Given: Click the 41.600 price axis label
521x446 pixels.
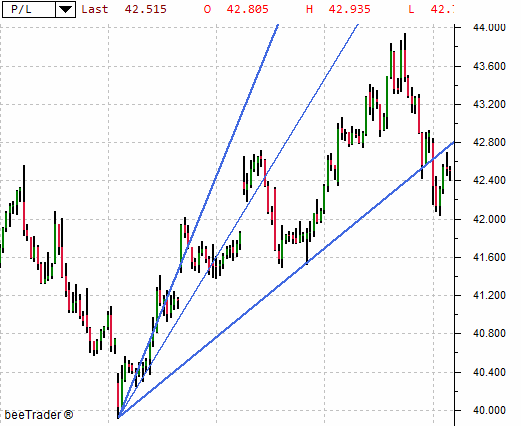Looking at the screenshot, I should 489,257.
